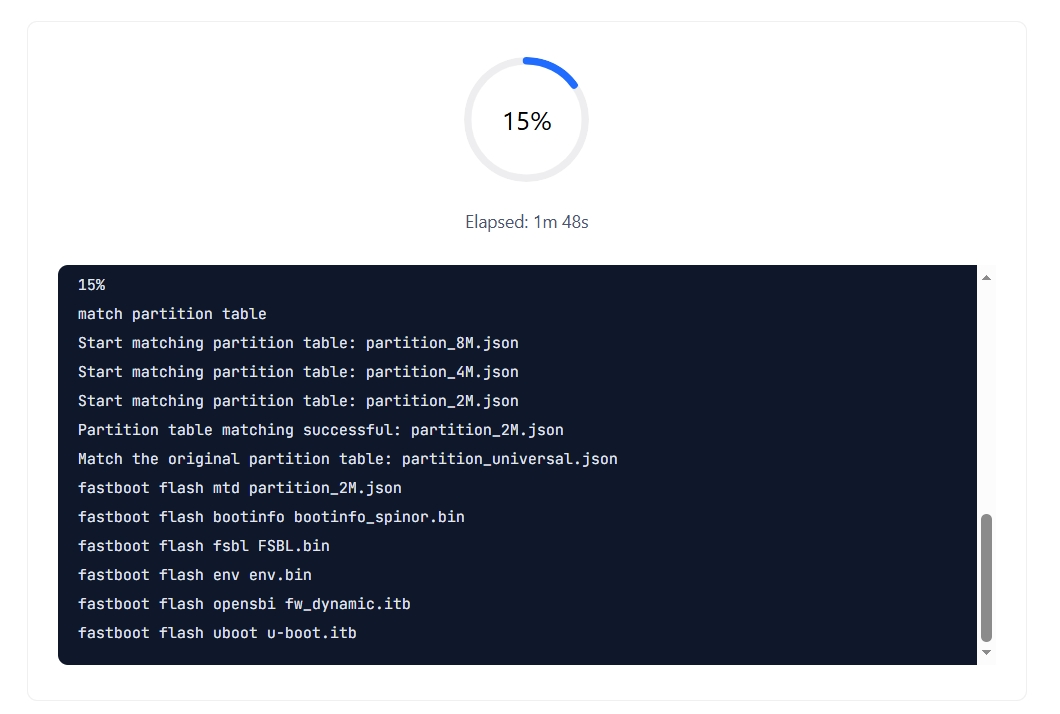Viewport: 1060px width, 714px height.
Task: Select the partition_8M.json matching log line
Action: click(x=298, y=343)
